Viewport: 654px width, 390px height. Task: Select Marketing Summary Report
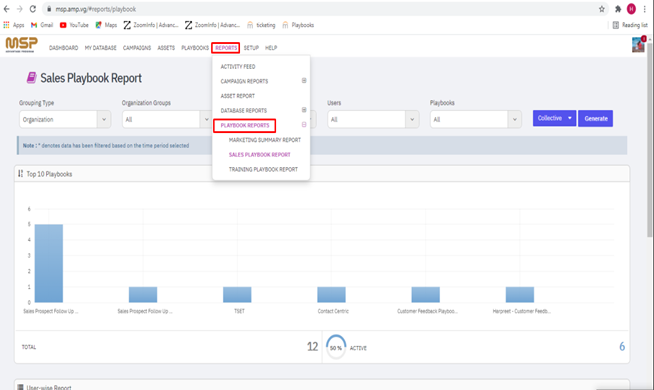click(265, 140)
